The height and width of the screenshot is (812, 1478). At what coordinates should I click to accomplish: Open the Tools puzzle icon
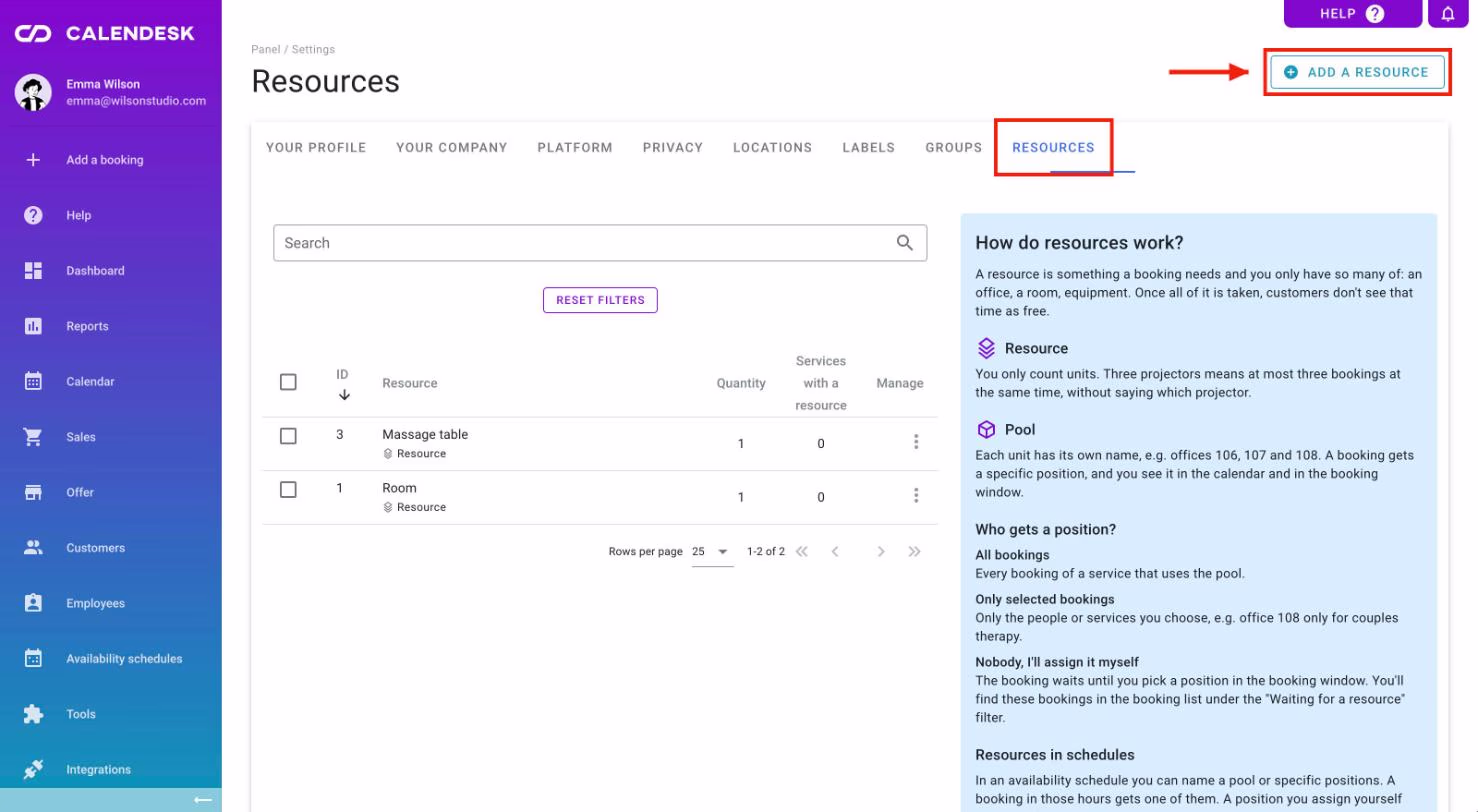[x=33, y=714]
